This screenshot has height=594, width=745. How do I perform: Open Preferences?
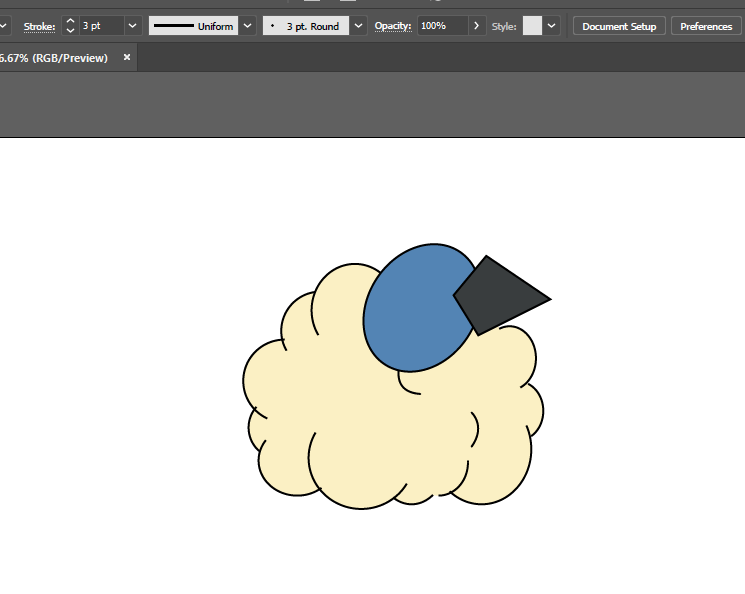706,26
